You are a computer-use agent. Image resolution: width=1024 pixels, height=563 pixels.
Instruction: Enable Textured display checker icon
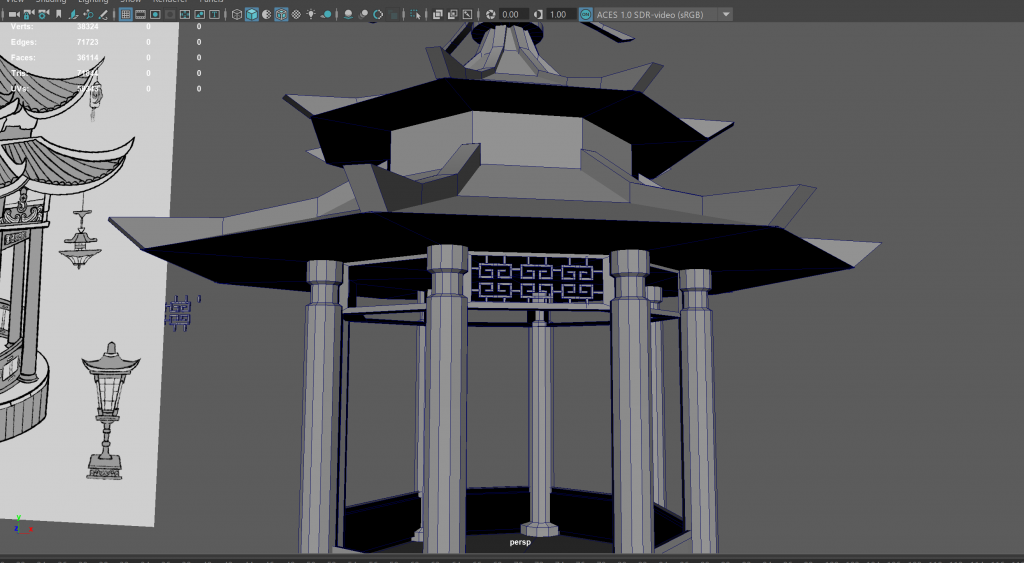pyautogui.click(x=296, y=14)
